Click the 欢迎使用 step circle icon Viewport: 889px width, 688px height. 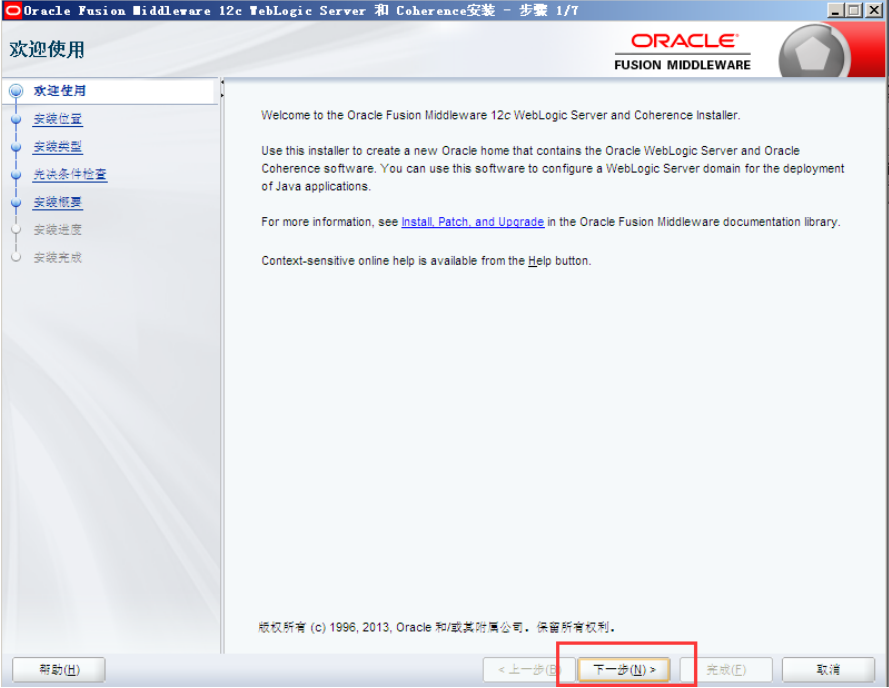pos(16,91)
